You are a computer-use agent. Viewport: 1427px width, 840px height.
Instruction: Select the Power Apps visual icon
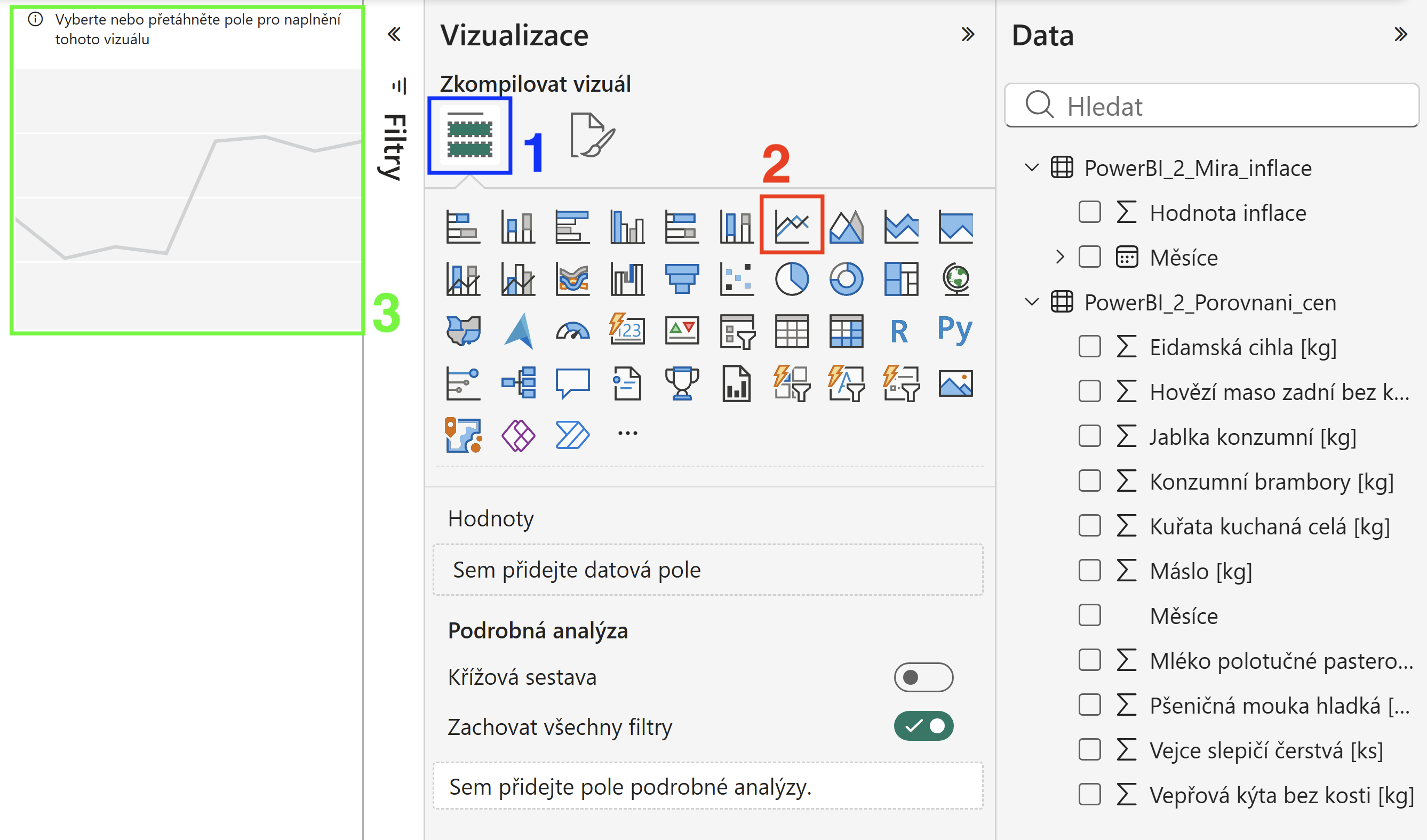point(518,435)
